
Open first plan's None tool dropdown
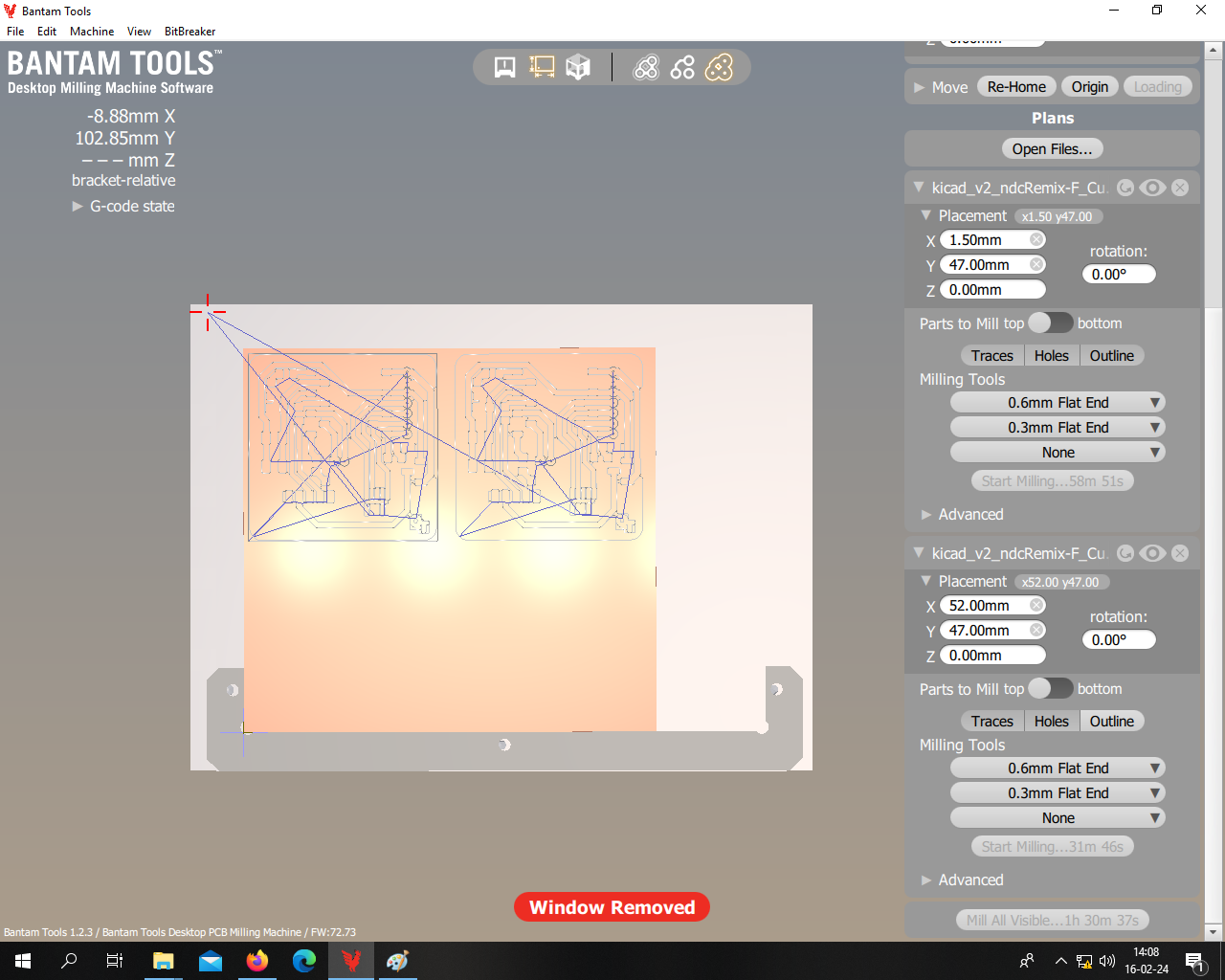1058,453
